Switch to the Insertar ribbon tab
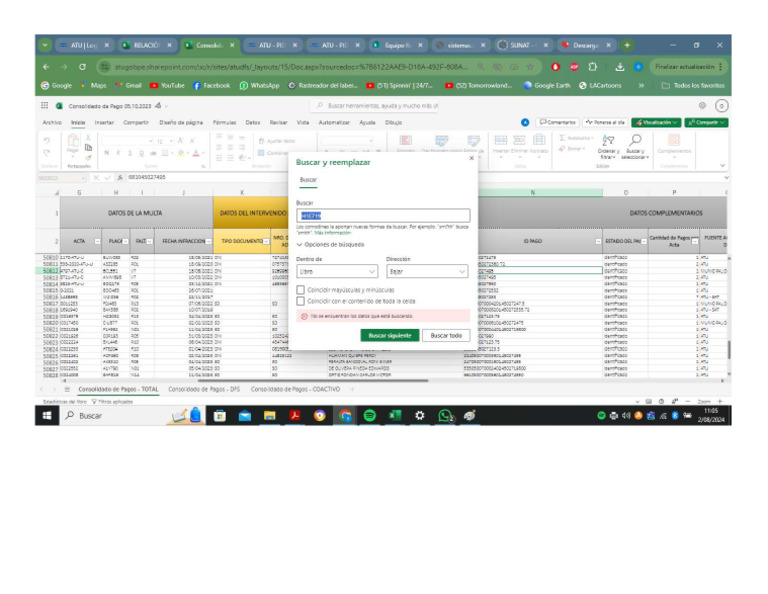The height and width of the screenshot is (594, 768). pos(104,122)
